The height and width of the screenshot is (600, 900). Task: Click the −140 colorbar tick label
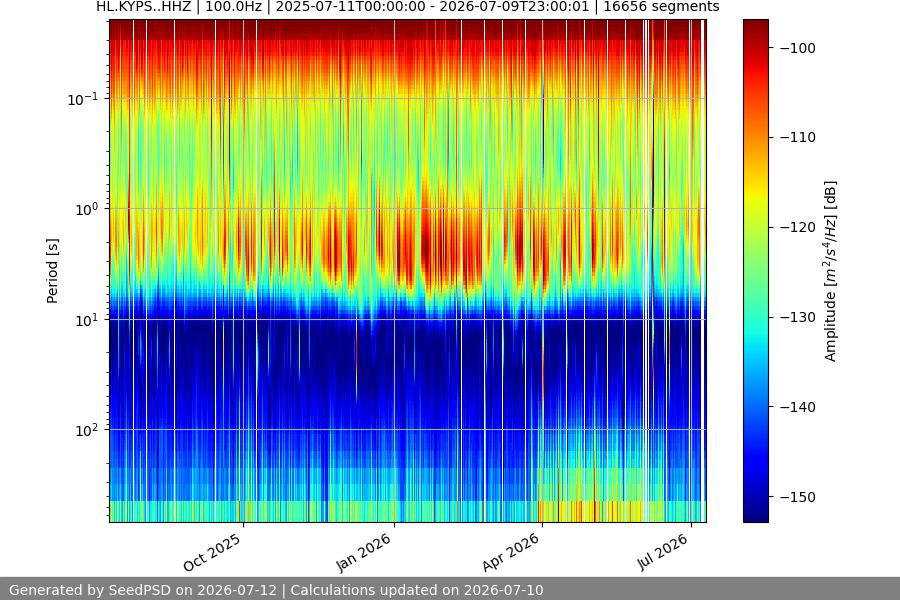[x=798, y=407]
